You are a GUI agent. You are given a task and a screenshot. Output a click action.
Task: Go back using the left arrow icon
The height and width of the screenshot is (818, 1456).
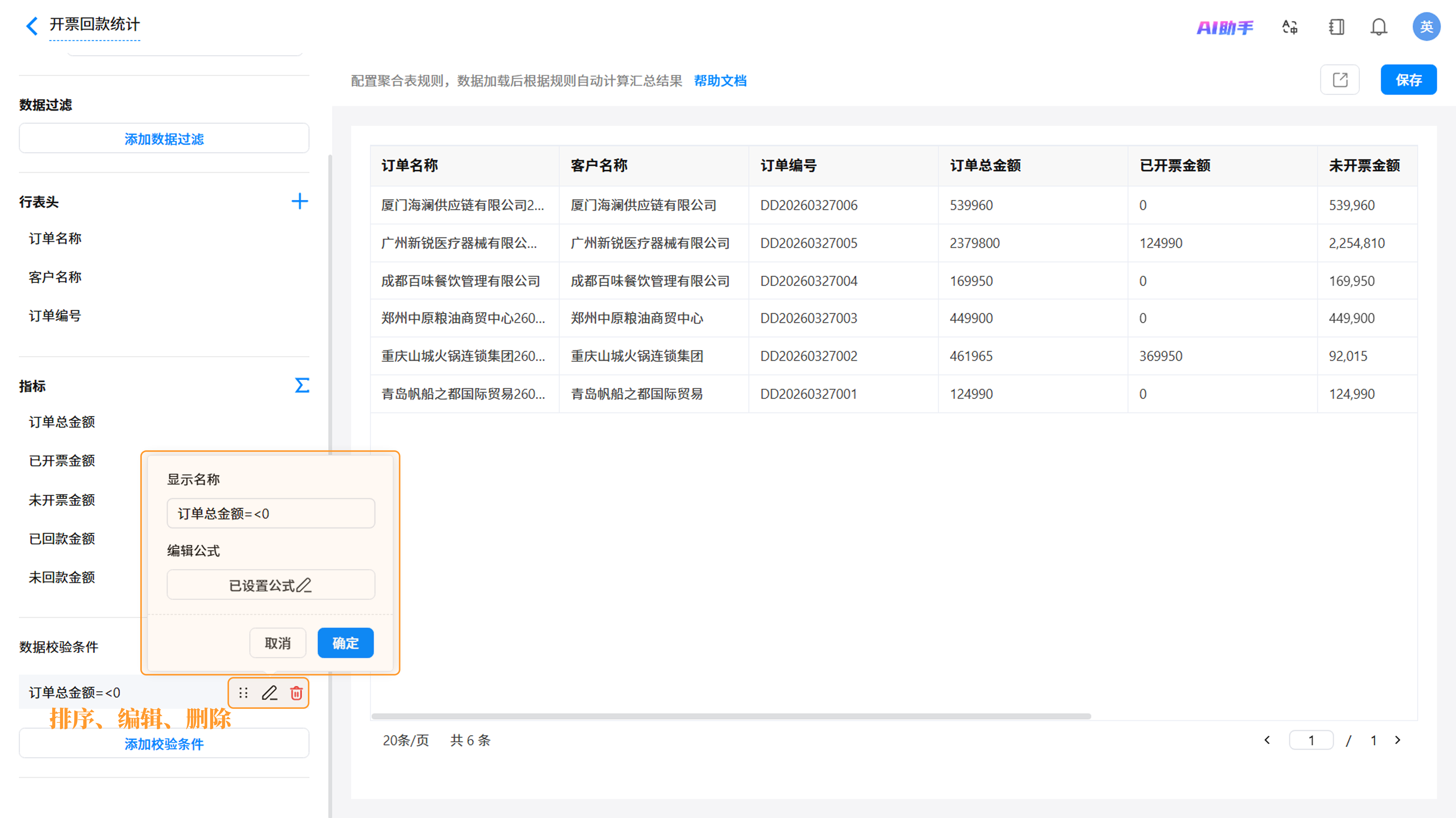pyautogui.click(x=32, y=26)
